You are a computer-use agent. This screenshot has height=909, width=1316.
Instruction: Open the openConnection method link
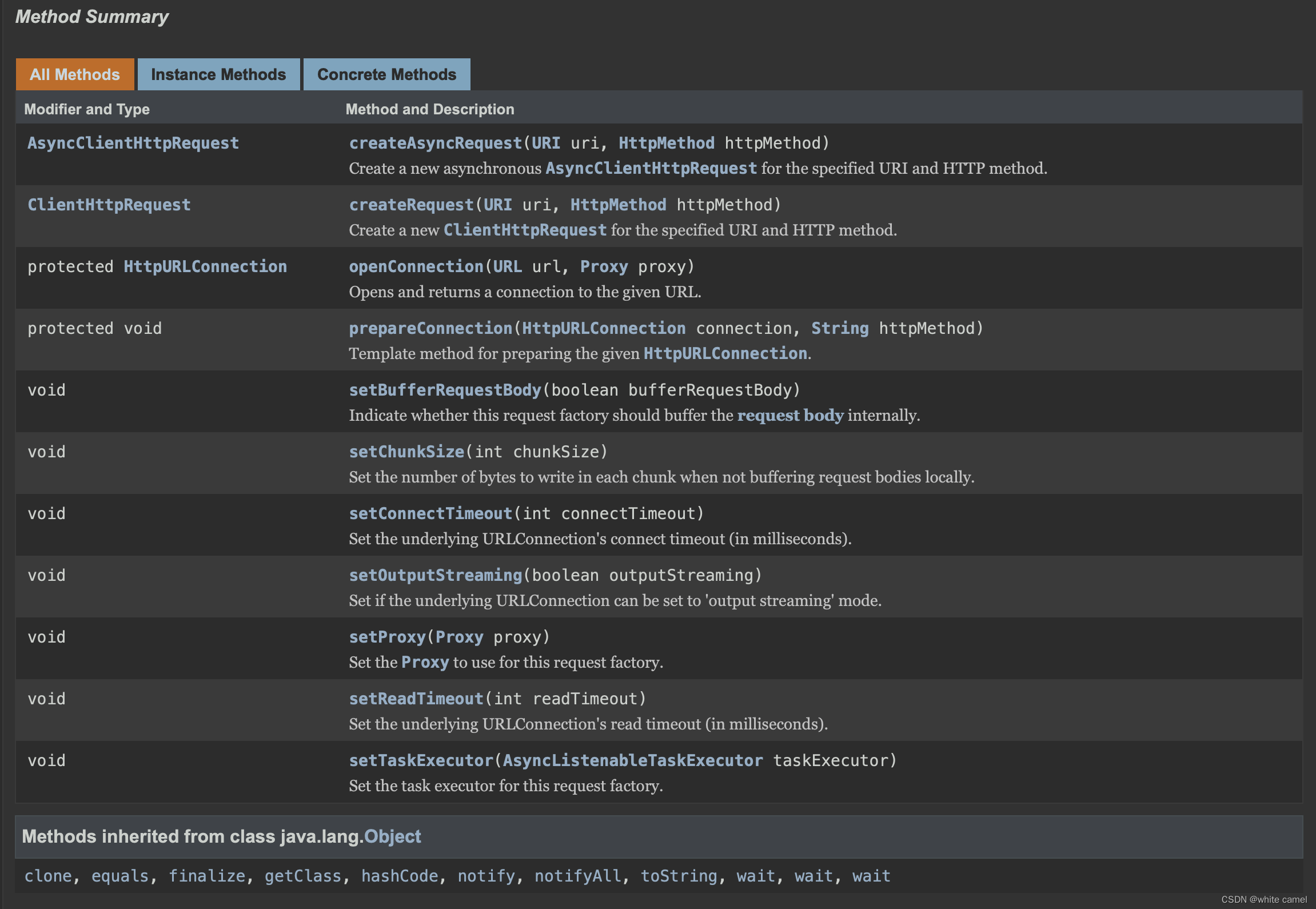pos(416,266)
